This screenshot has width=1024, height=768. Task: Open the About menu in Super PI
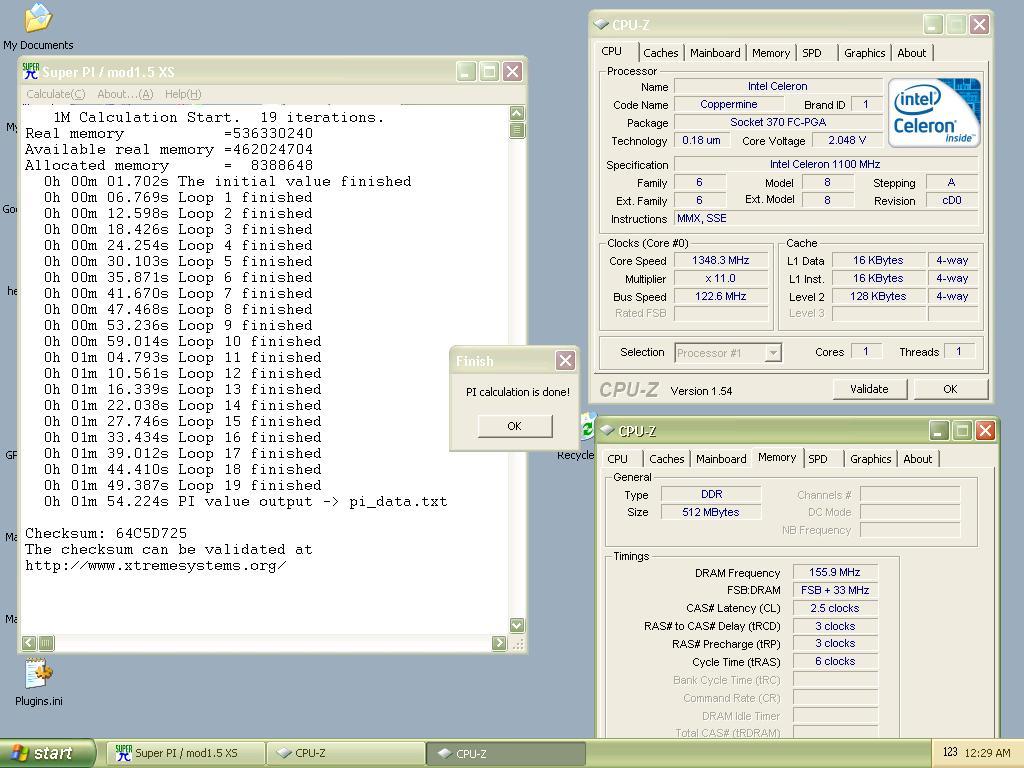click(x=125, y=94)
